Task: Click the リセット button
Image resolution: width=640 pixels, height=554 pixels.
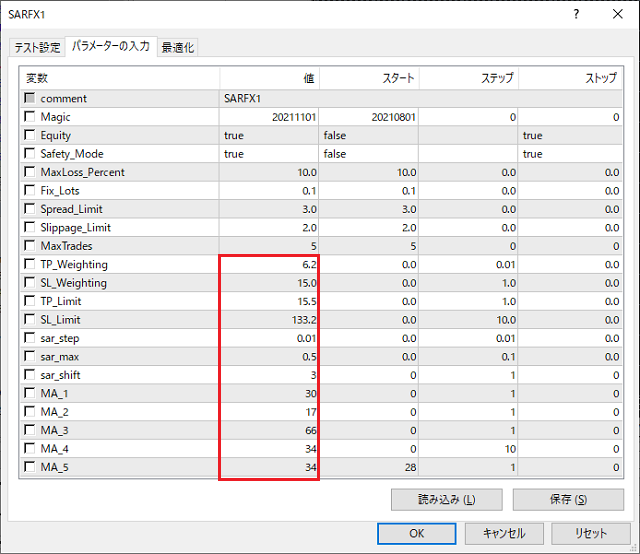Action: click(591, 534)
